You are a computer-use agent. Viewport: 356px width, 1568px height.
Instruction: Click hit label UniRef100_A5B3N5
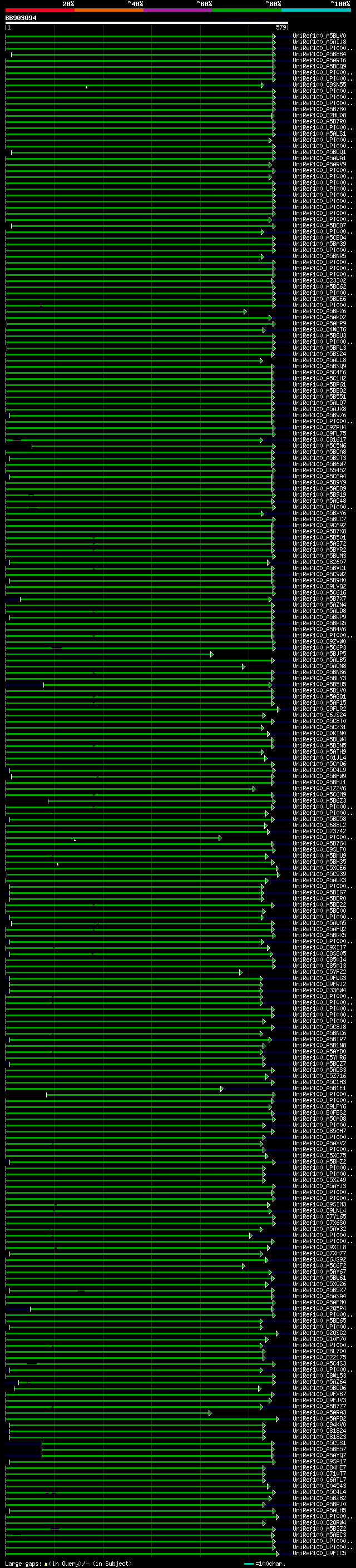tap(319, 746)
